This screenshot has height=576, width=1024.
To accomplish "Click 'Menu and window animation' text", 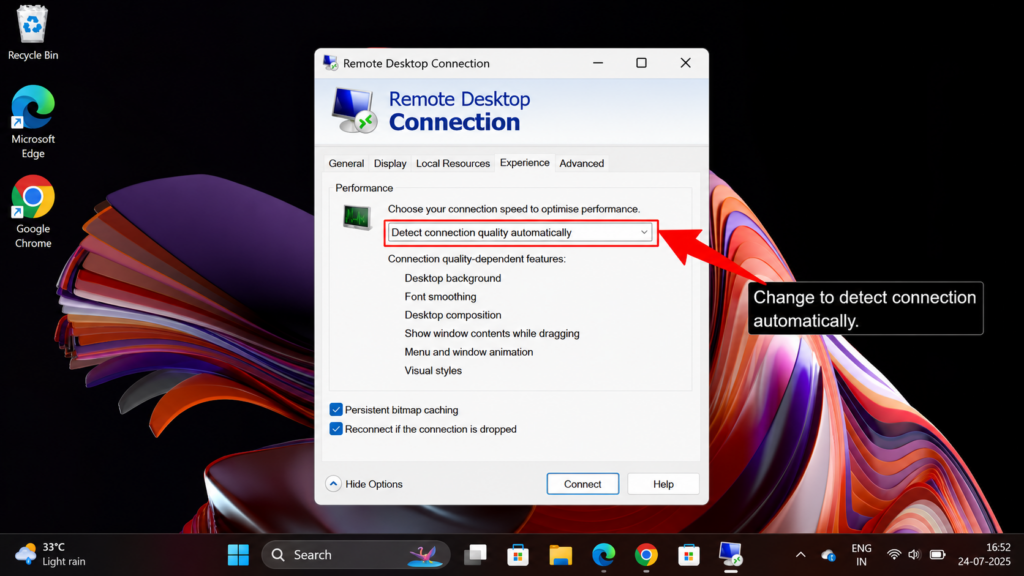I will 468,352.
